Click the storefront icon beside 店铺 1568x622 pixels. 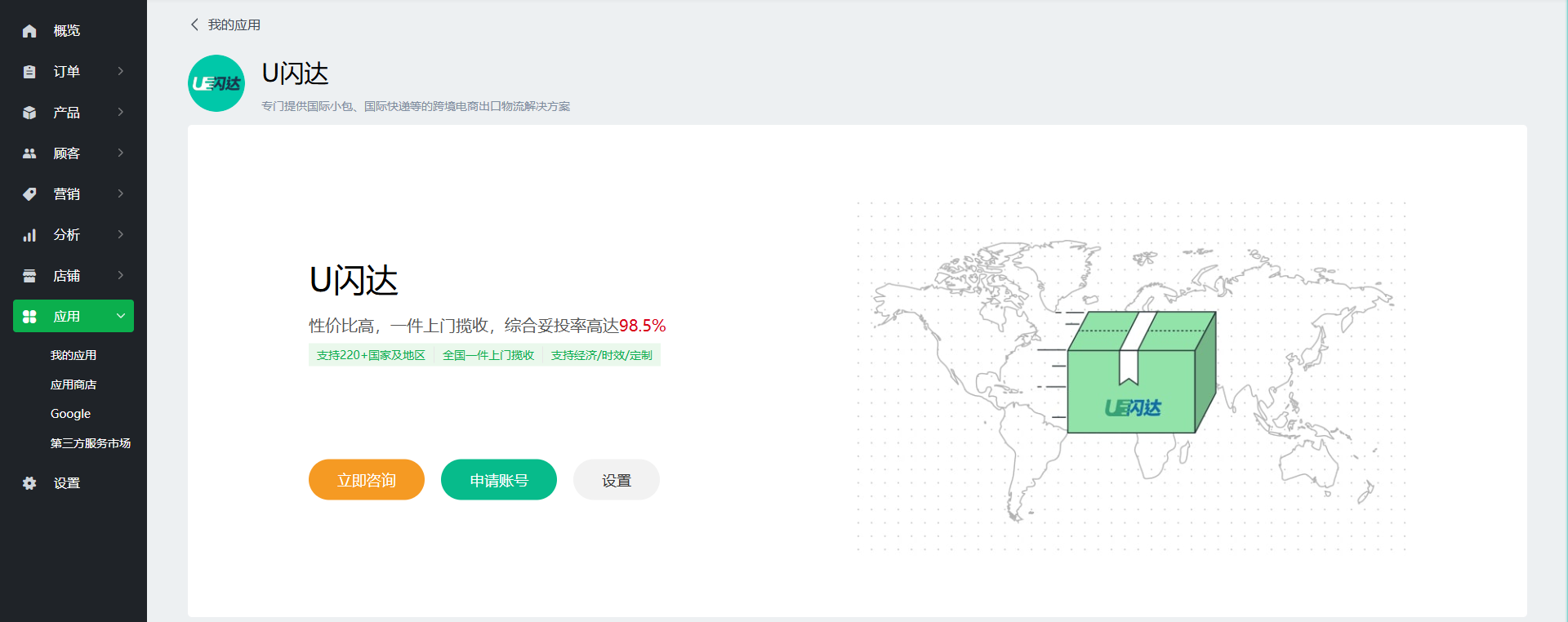tap(29, 276)
